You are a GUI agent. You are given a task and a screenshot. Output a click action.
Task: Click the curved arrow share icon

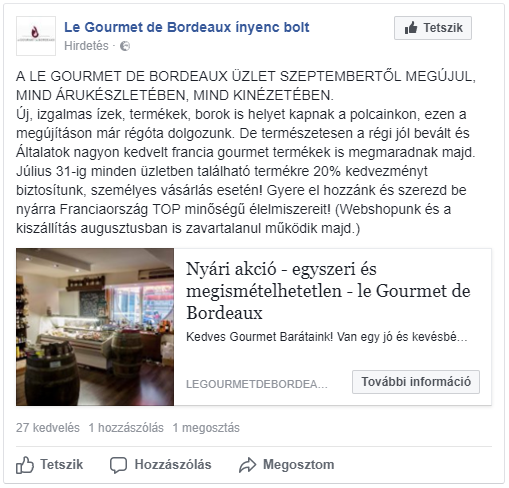point(247,465)
